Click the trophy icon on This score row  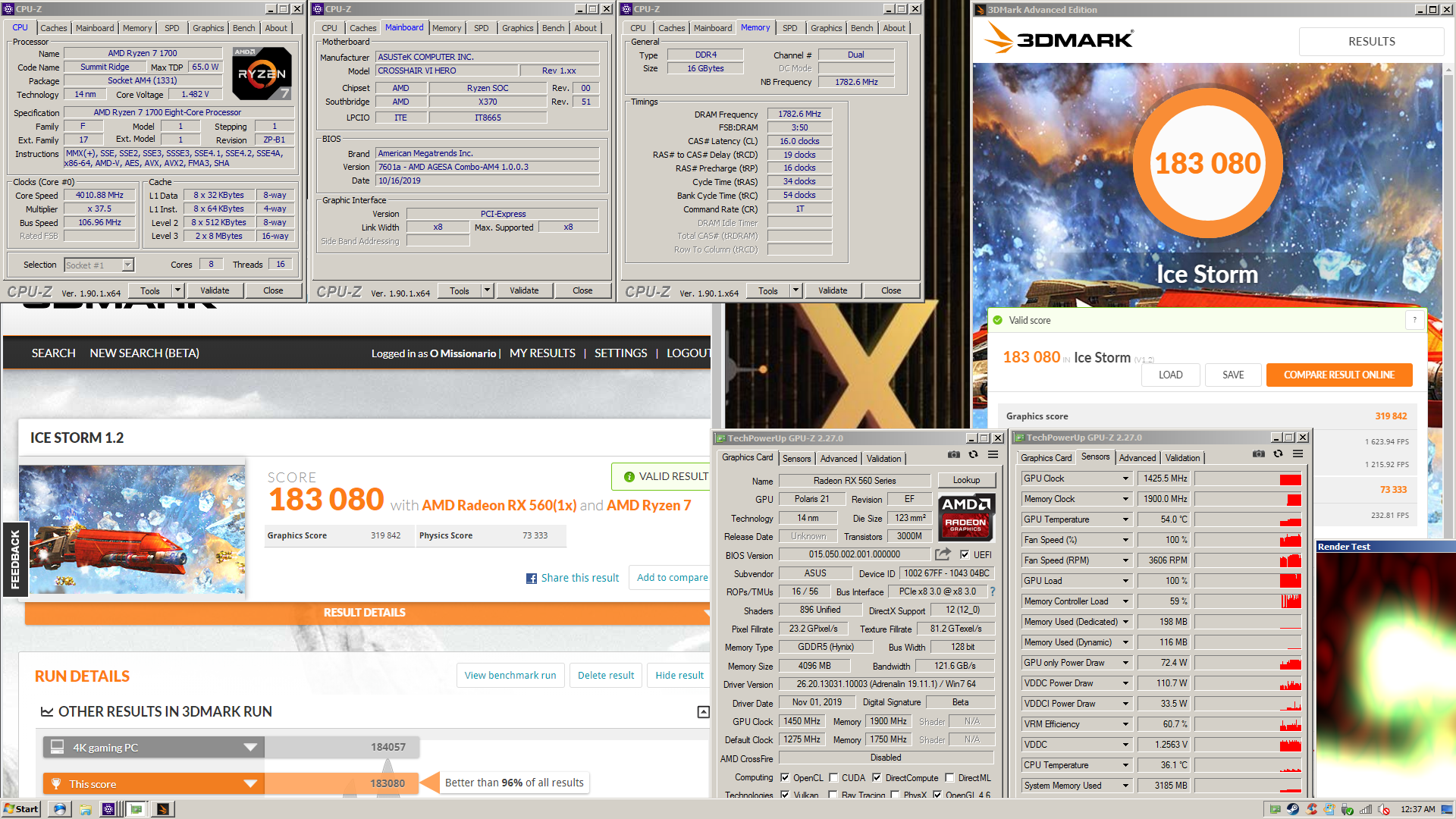pos(56,784)
